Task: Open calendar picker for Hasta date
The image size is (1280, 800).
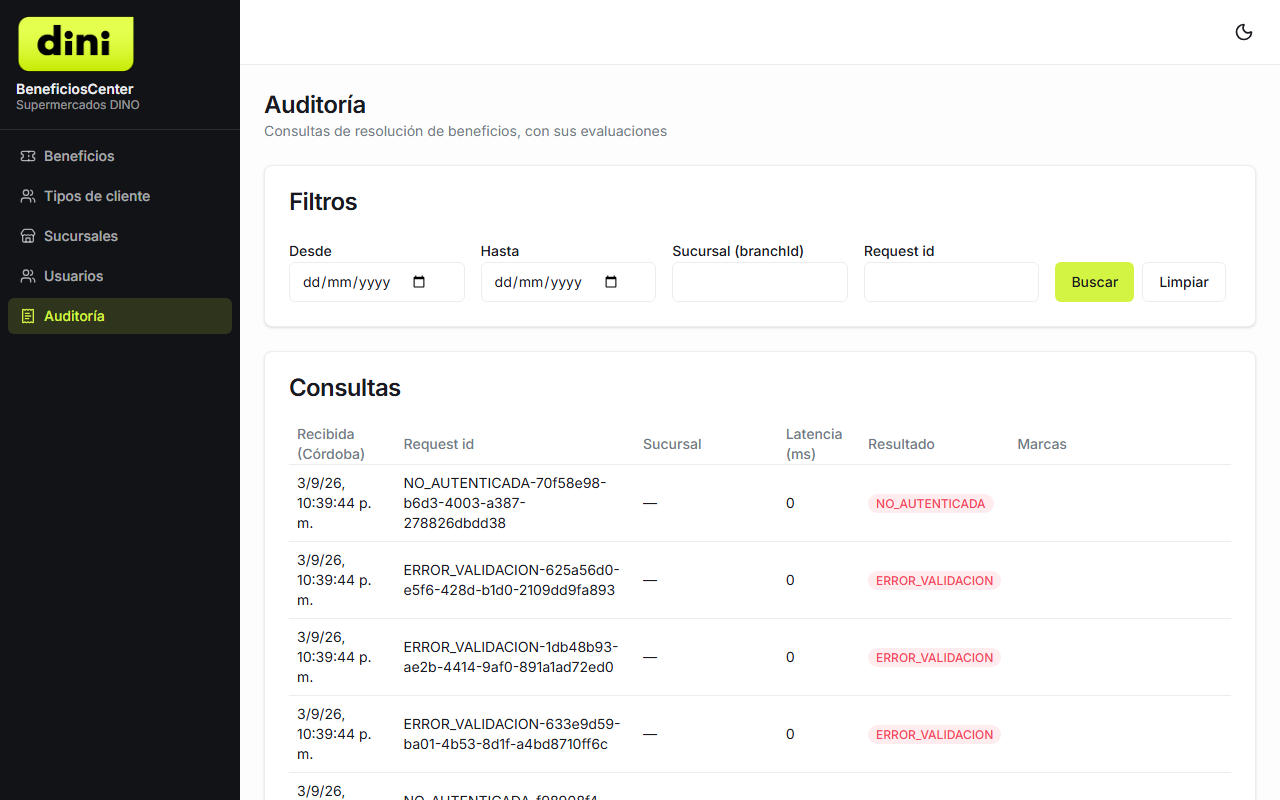Action: [x=611, y=282]
